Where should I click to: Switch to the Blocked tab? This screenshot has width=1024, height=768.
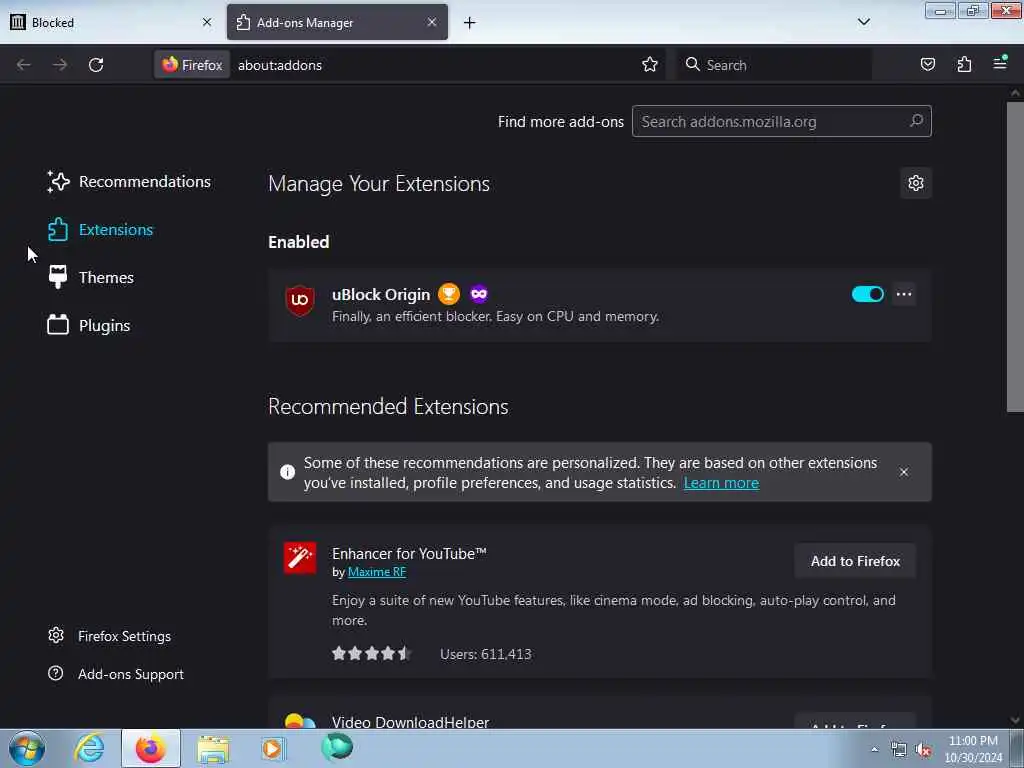coord(111,22)
